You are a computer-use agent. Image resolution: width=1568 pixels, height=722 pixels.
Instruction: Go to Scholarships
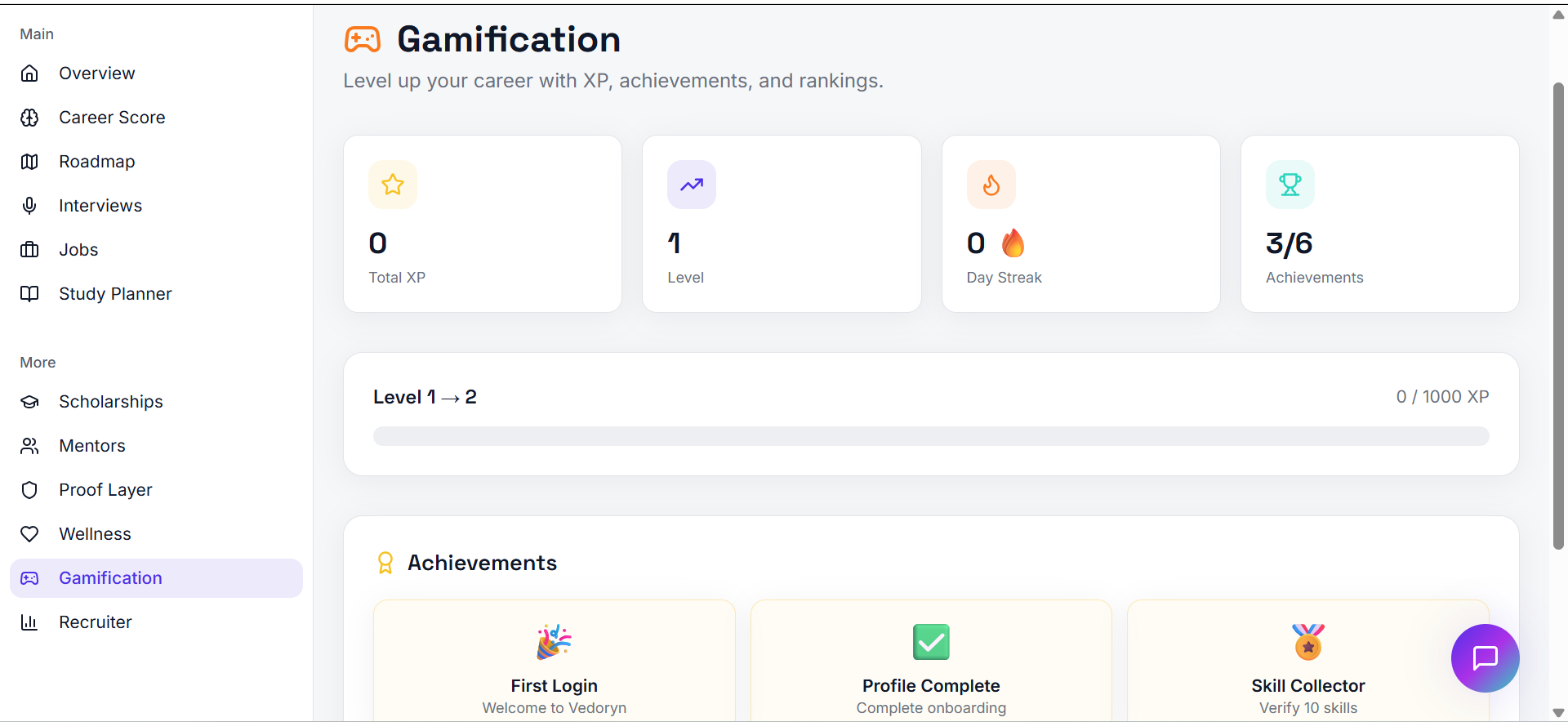tap(156, 402)
